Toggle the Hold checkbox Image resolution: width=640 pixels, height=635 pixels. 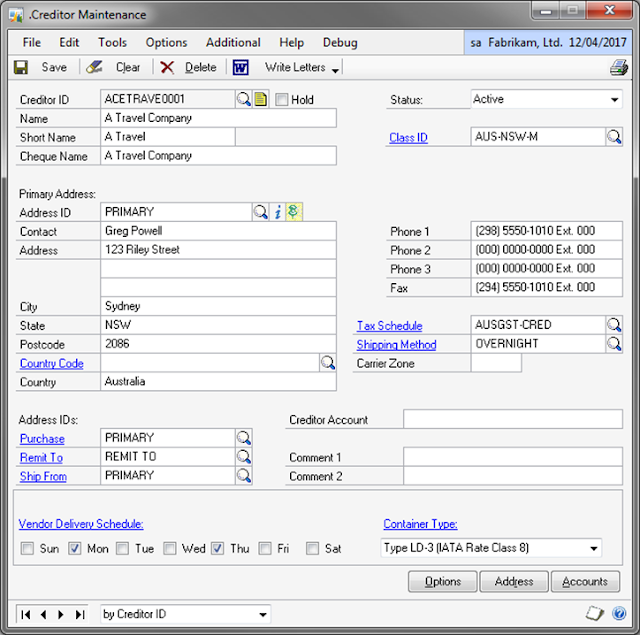(x=282, y=100)
